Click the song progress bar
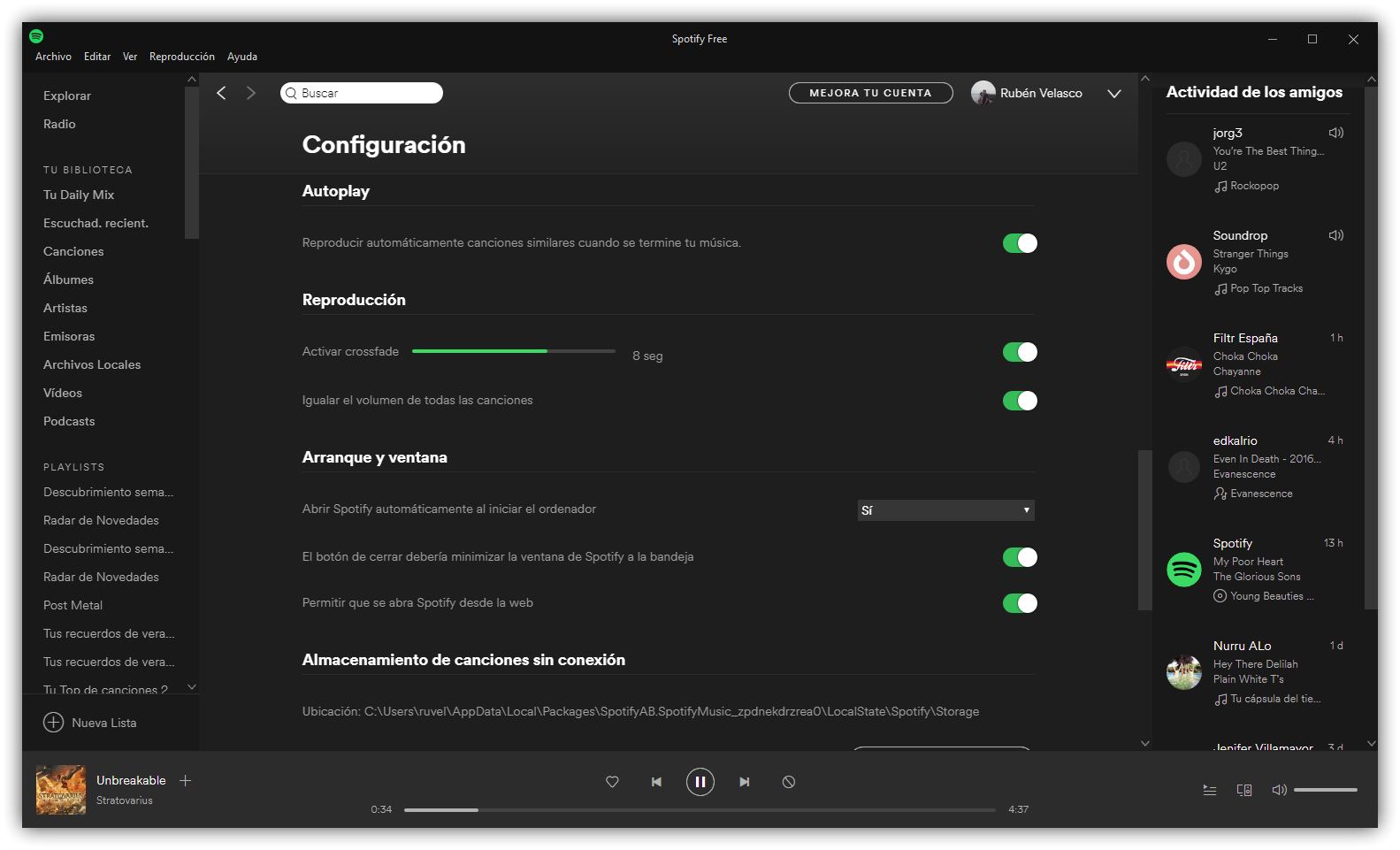1400x850 pixels. (x=700, y=809)
